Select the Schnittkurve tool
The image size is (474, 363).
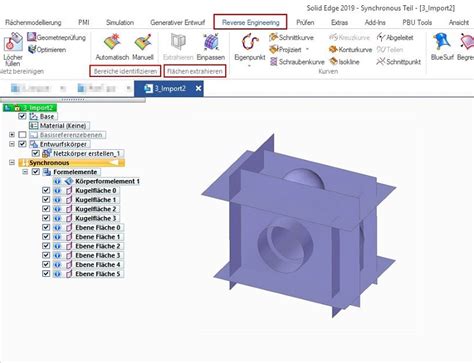[292, 37]
